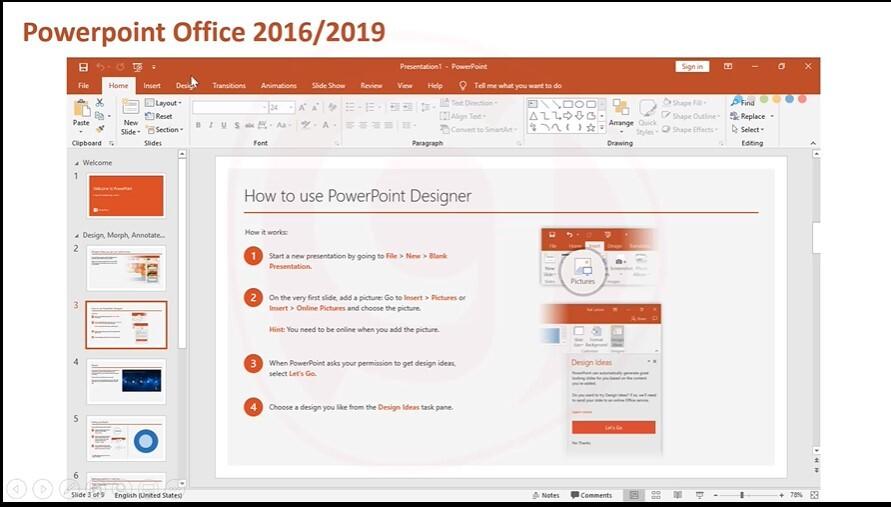Toggle text Shadow formatting
The image size is (891, 507).
tap(237, 125)
